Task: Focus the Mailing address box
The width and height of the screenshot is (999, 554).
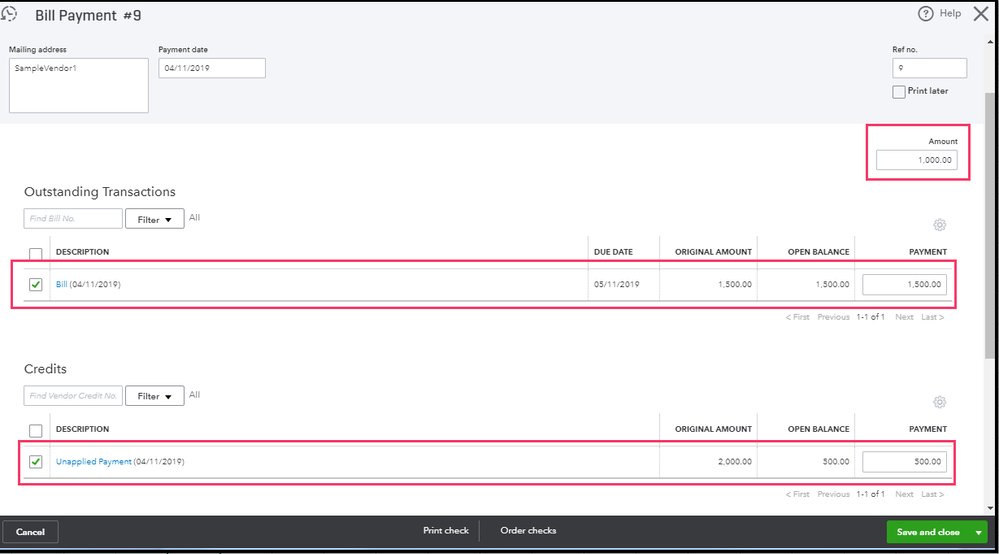Action: [78, 85]
